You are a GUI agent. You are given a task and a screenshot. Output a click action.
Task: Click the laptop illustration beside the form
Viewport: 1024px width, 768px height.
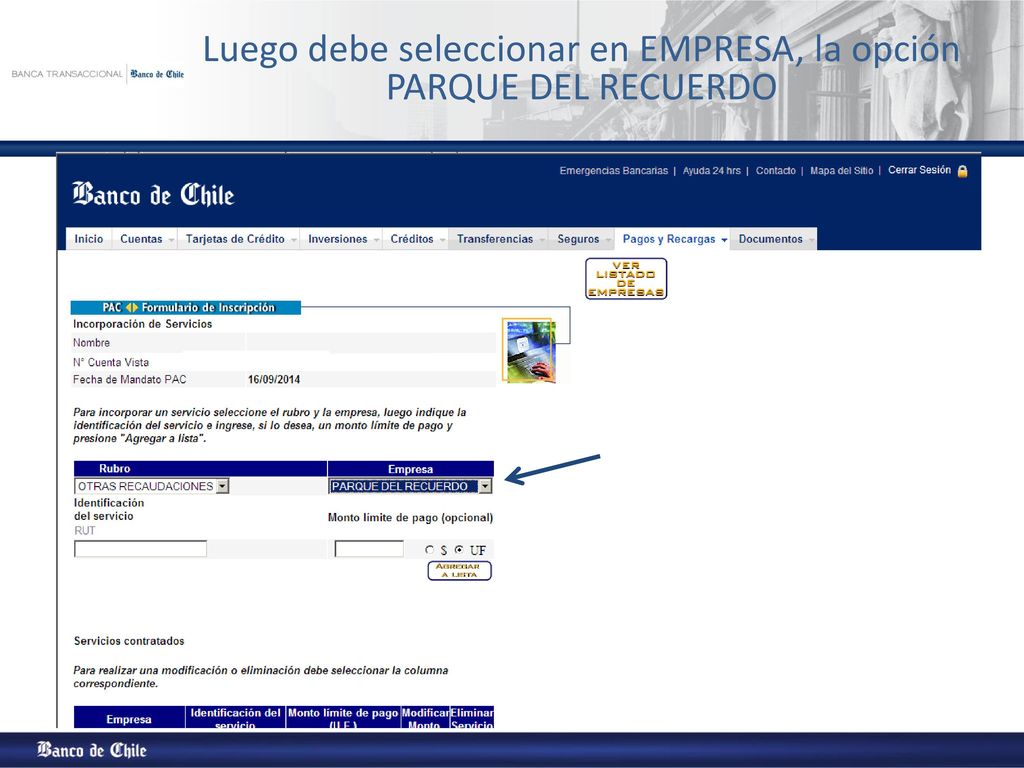[529, 350]
